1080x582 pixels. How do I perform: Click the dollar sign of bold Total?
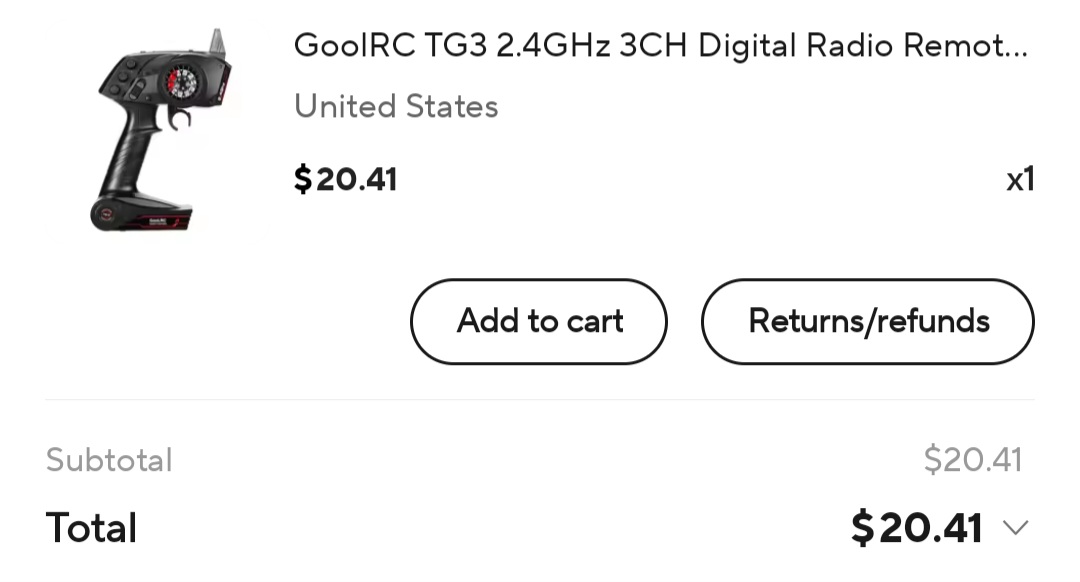pyautogui.click(x=862, y=528)
